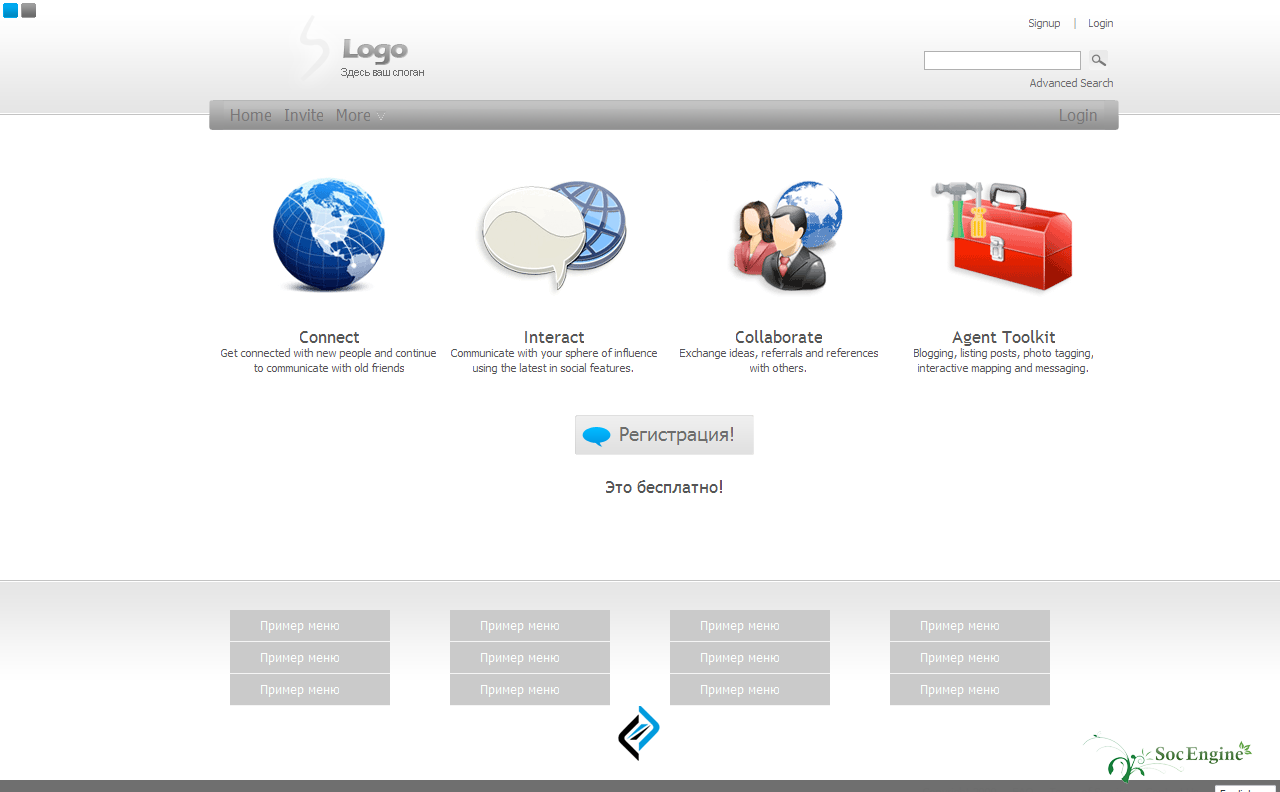Focus the search text field
This screenshot has height=792, width=1280.
(x=1001, y=61)
